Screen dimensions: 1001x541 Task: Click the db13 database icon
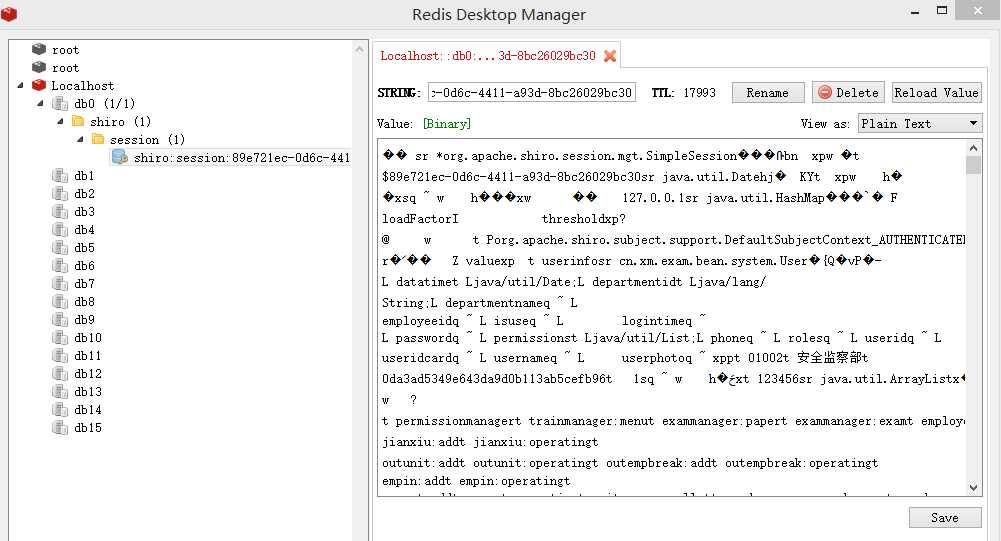60,392
